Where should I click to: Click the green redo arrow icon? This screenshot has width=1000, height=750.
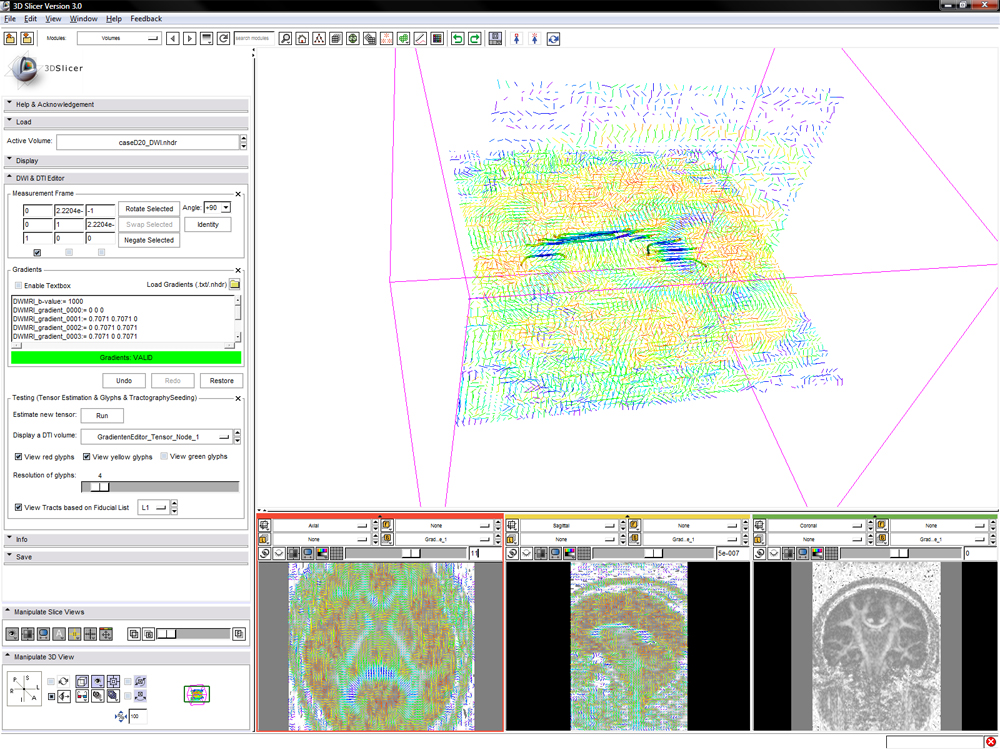[474, 39]
